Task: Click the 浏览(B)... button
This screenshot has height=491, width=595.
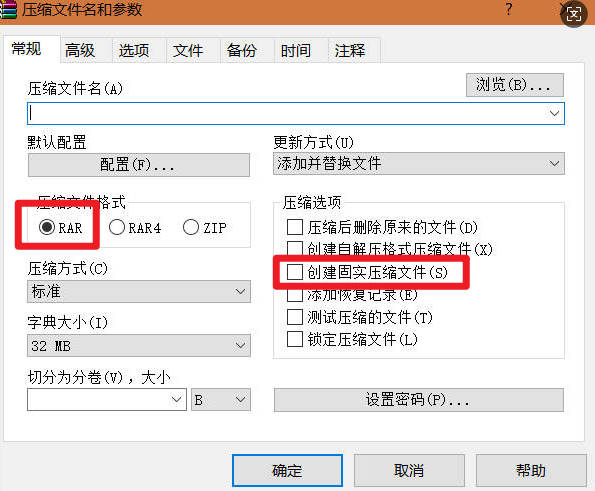Action: point(515,85)
